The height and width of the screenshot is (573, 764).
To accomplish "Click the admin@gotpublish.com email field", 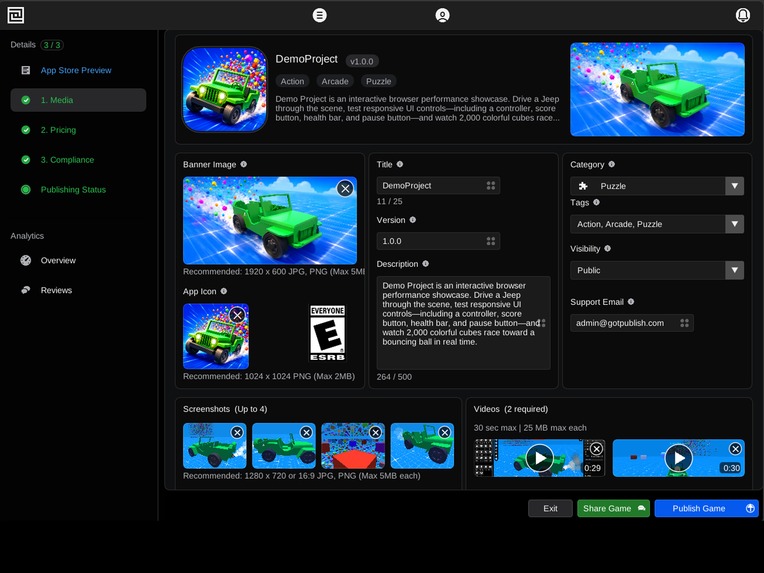I will click(631, 323).
